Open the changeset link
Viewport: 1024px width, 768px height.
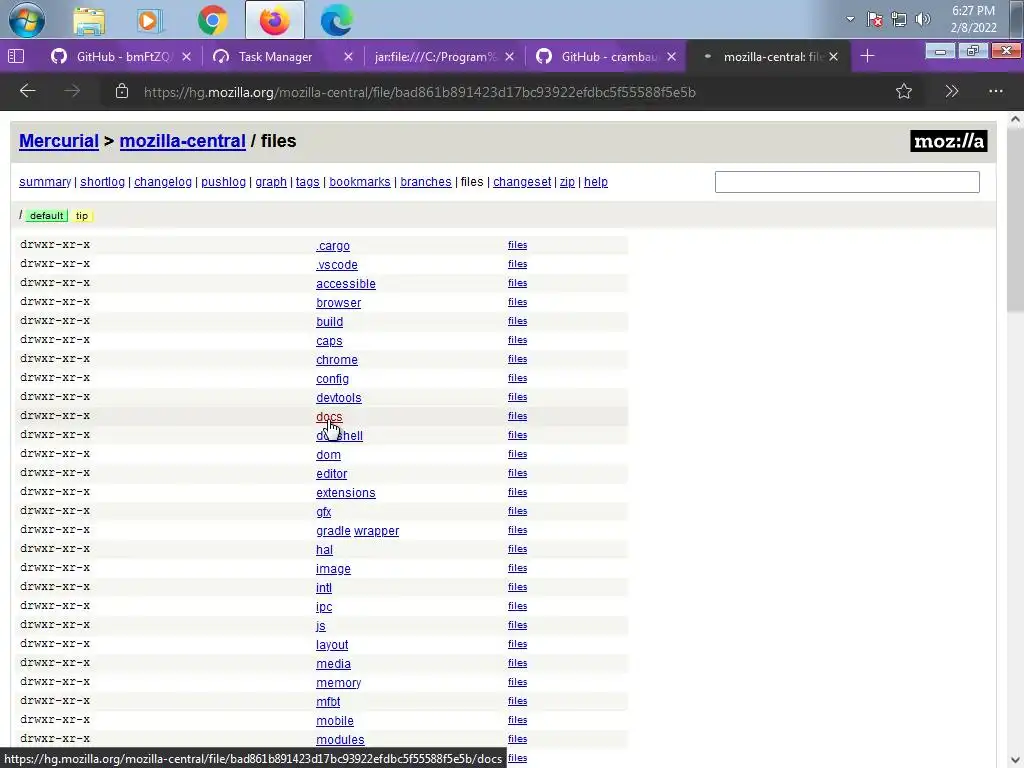pyautogui.click(x=522, y=182)
